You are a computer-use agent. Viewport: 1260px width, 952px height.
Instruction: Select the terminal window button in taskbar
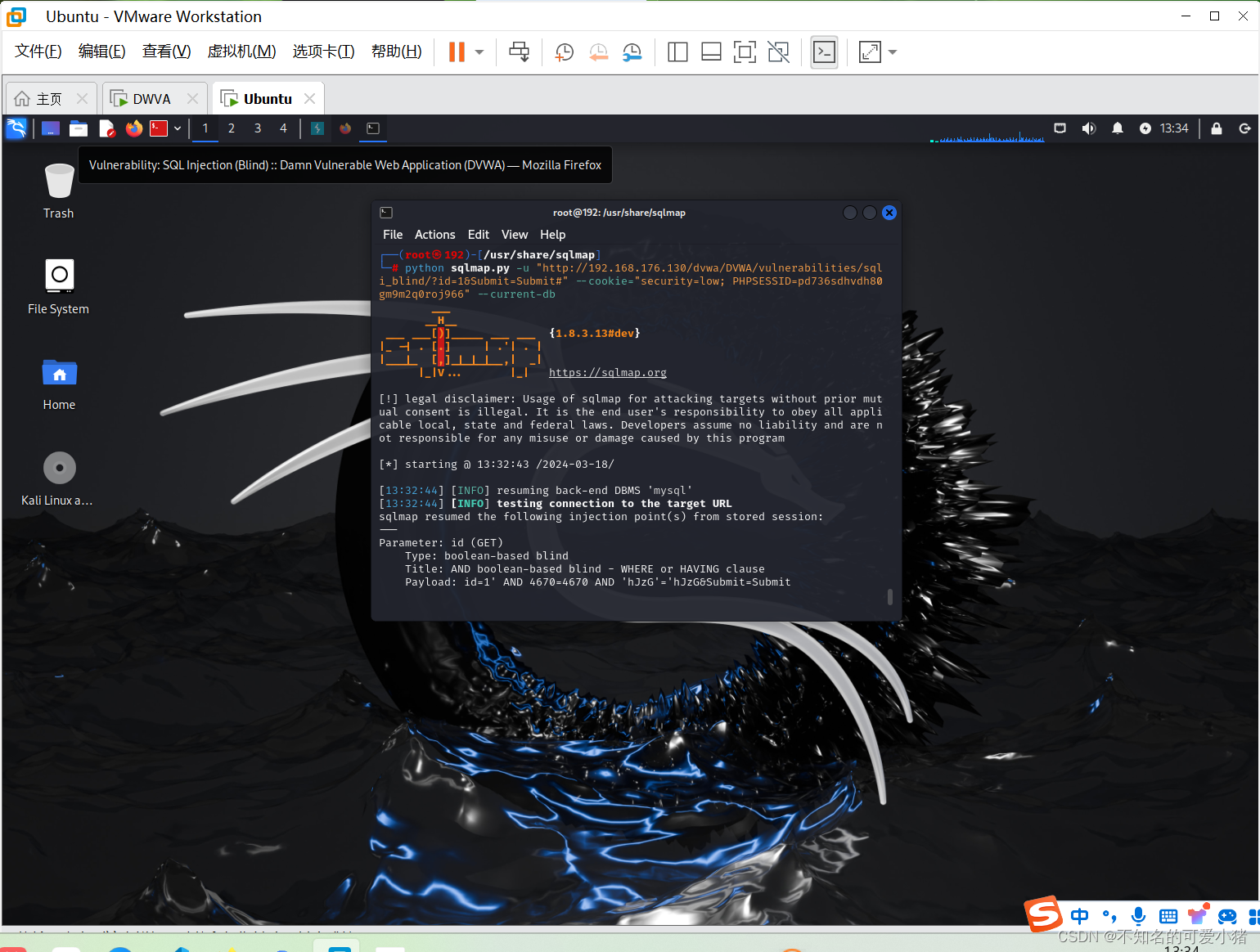pos(373,128)
